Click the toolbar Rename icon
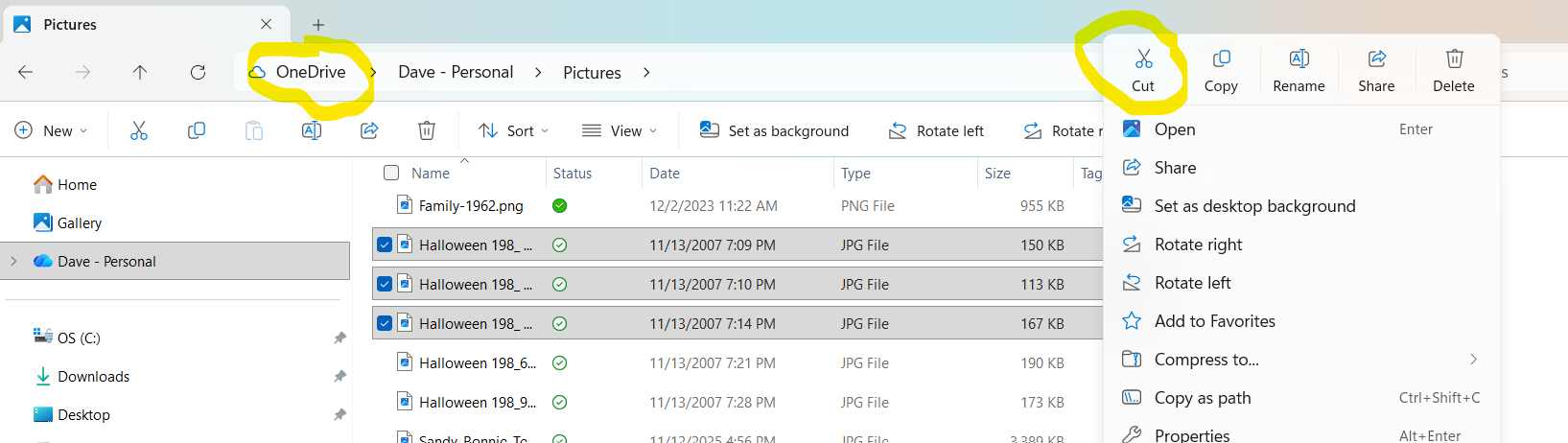 [x=312, y=130]
